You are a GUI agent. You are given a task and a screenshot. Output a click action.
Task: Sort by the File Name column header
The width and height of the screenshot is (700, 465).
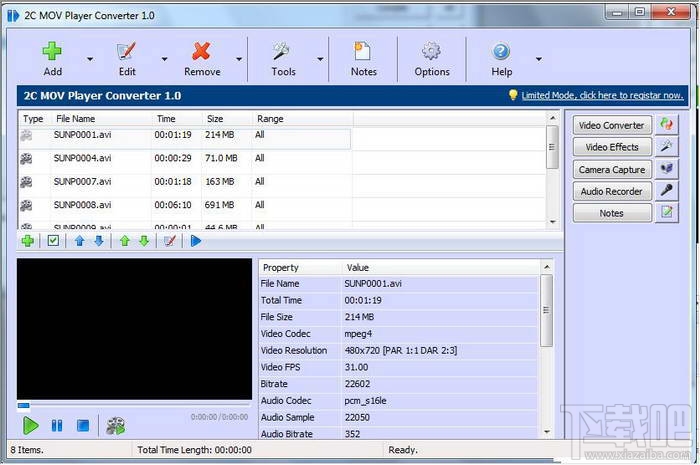101,119
